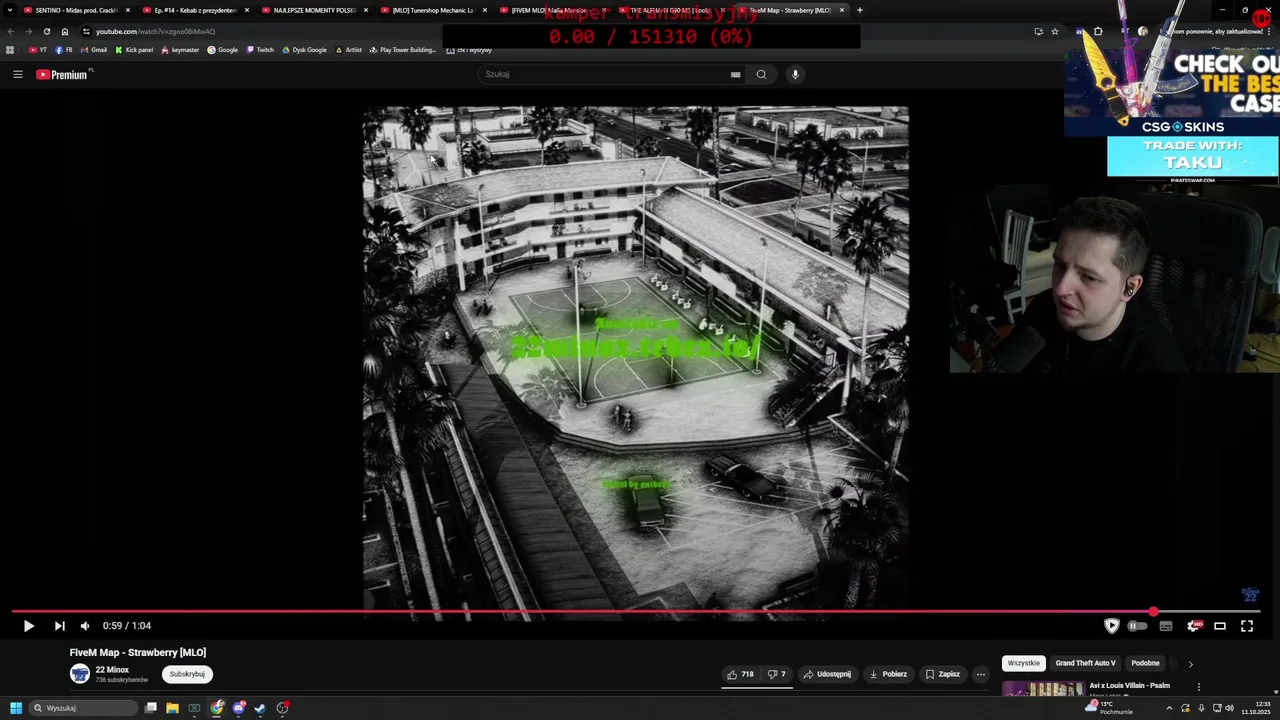This screenshot has height=720, width=1280.
Task: Open Steam from the taskbar
Action: [260, 708]
